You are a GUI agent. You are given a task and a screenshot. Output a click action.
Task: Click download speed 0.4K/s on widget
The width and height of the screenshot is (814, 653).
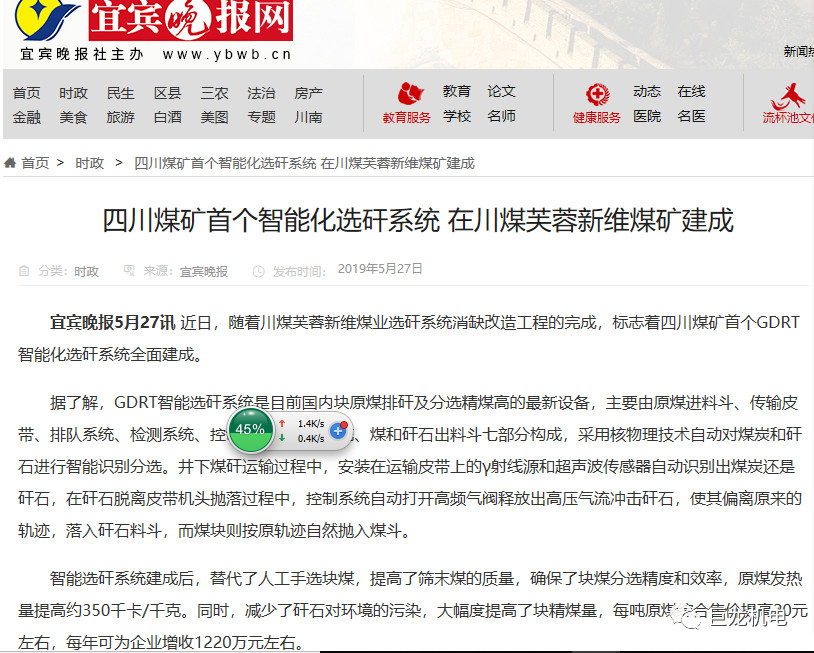click(311, 439)
